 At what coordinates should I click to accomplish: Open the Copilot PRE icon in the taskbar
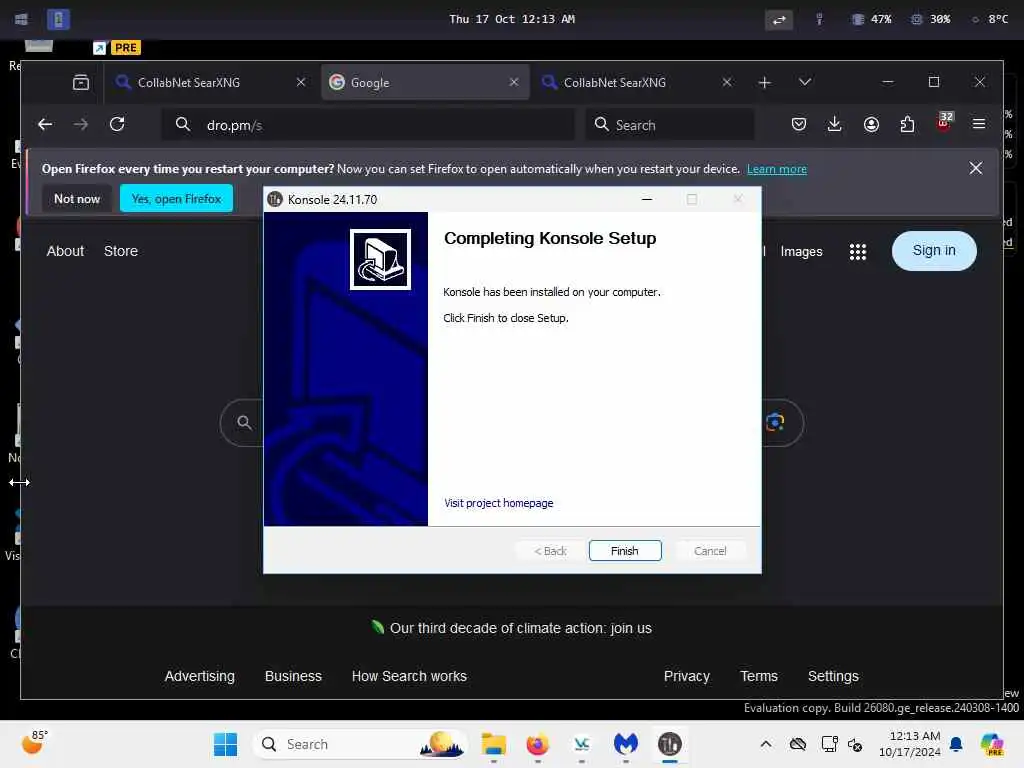(992, 744)
